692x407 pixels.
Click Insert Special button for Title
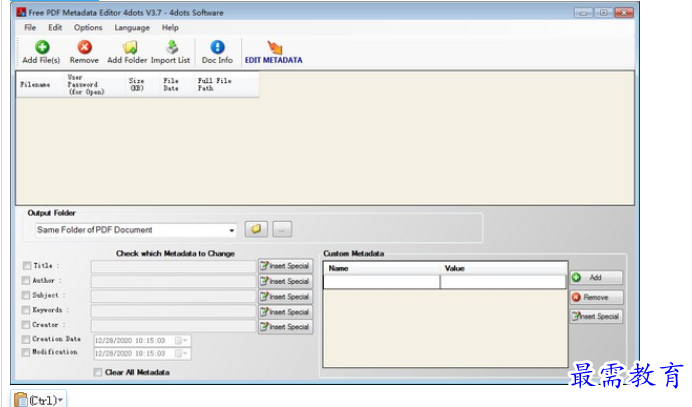(286, 266)
